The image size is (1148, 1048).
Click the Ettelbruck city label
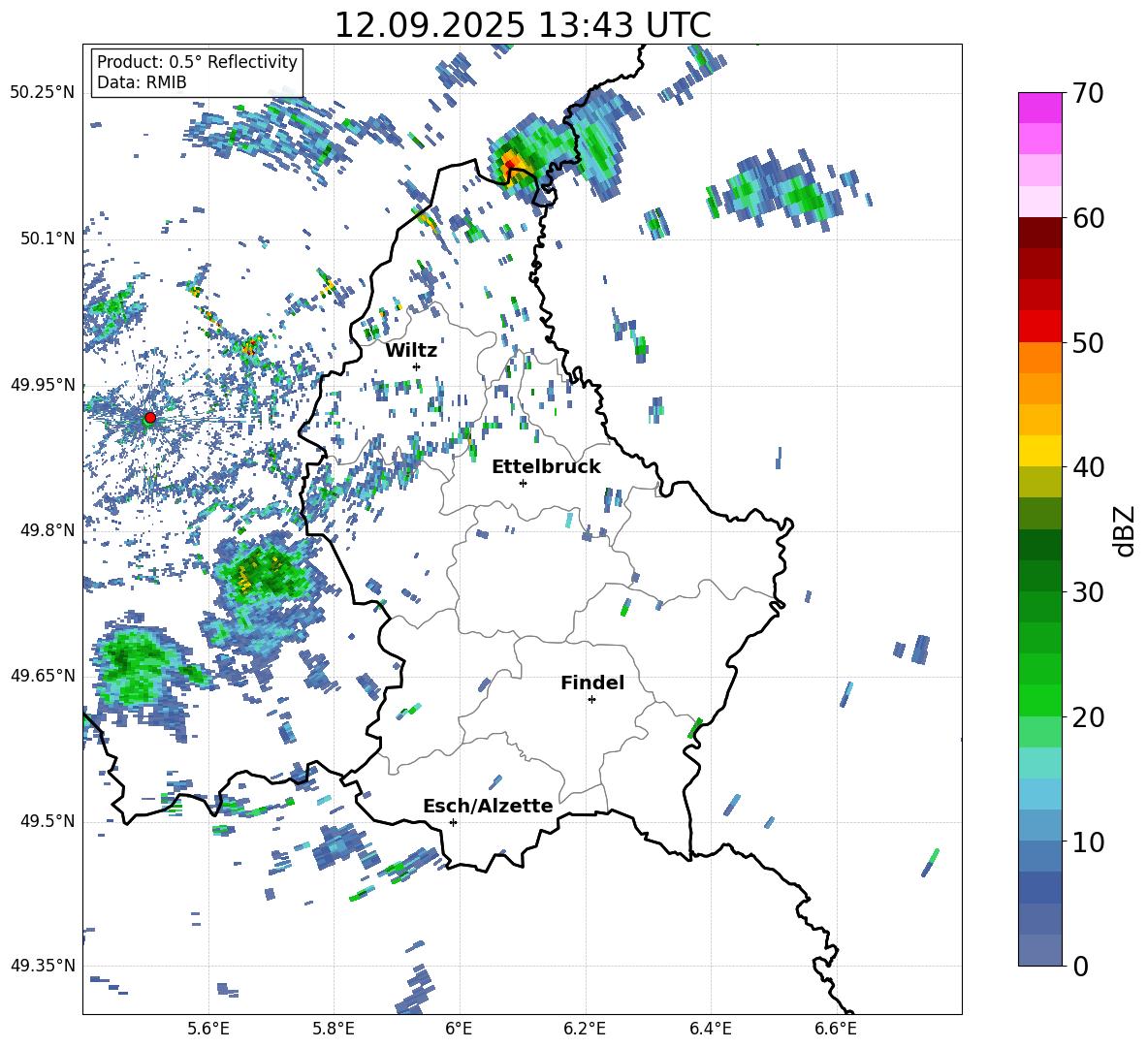(546, 467)
